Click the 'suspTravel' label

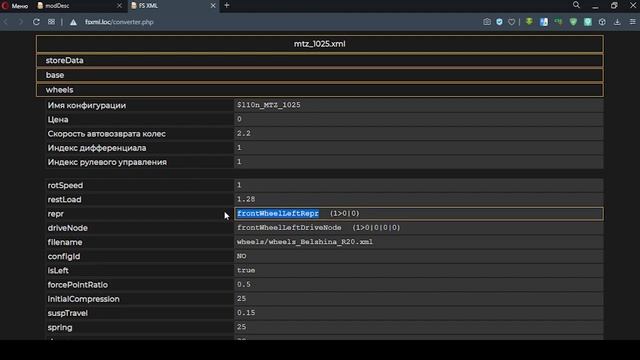click(x=68, y=313)
